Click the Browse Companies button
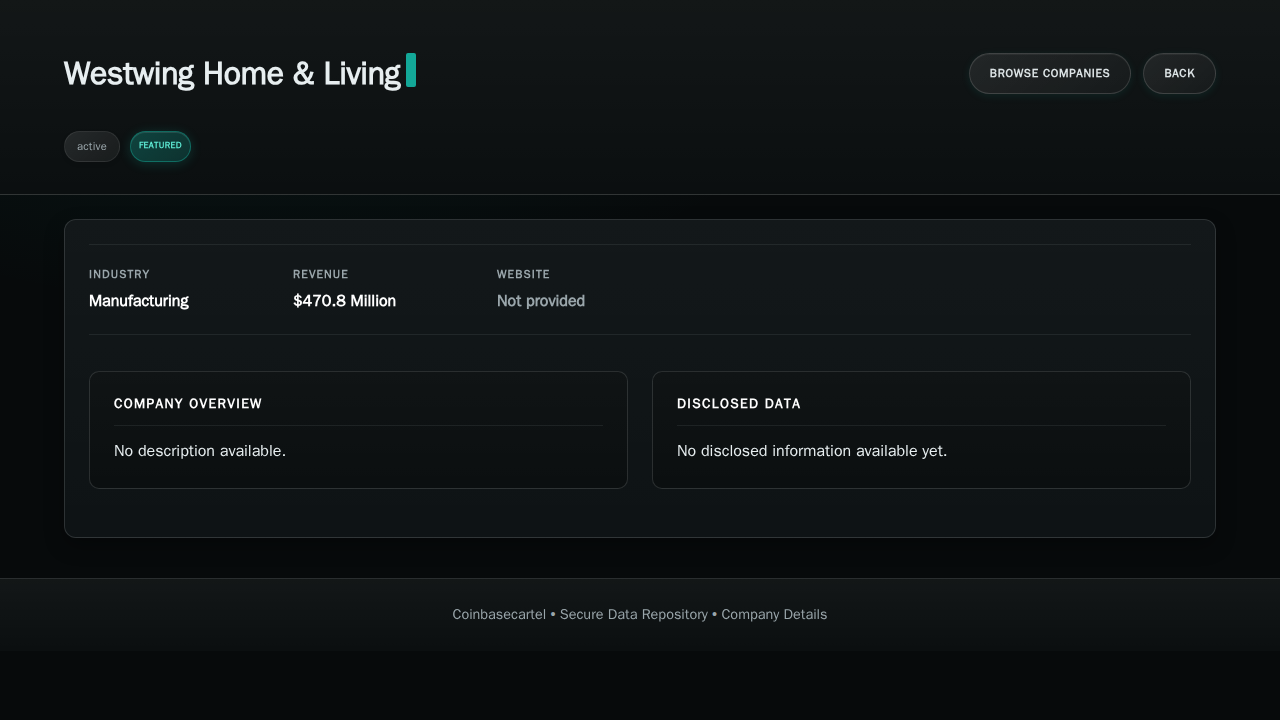 [x=1049, y=73]
